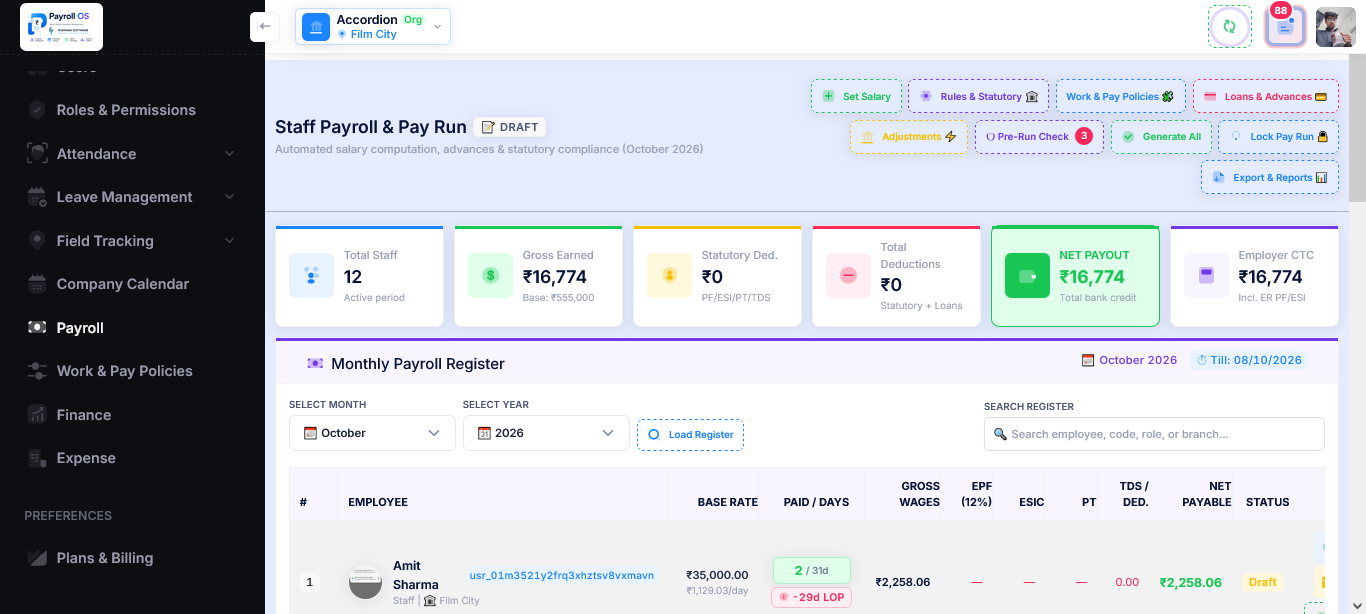The width and height of the screenshot is (1366, 614).
Task: Click Amit Sharma's avatar thumbnail
Action: tap(366, 582)
